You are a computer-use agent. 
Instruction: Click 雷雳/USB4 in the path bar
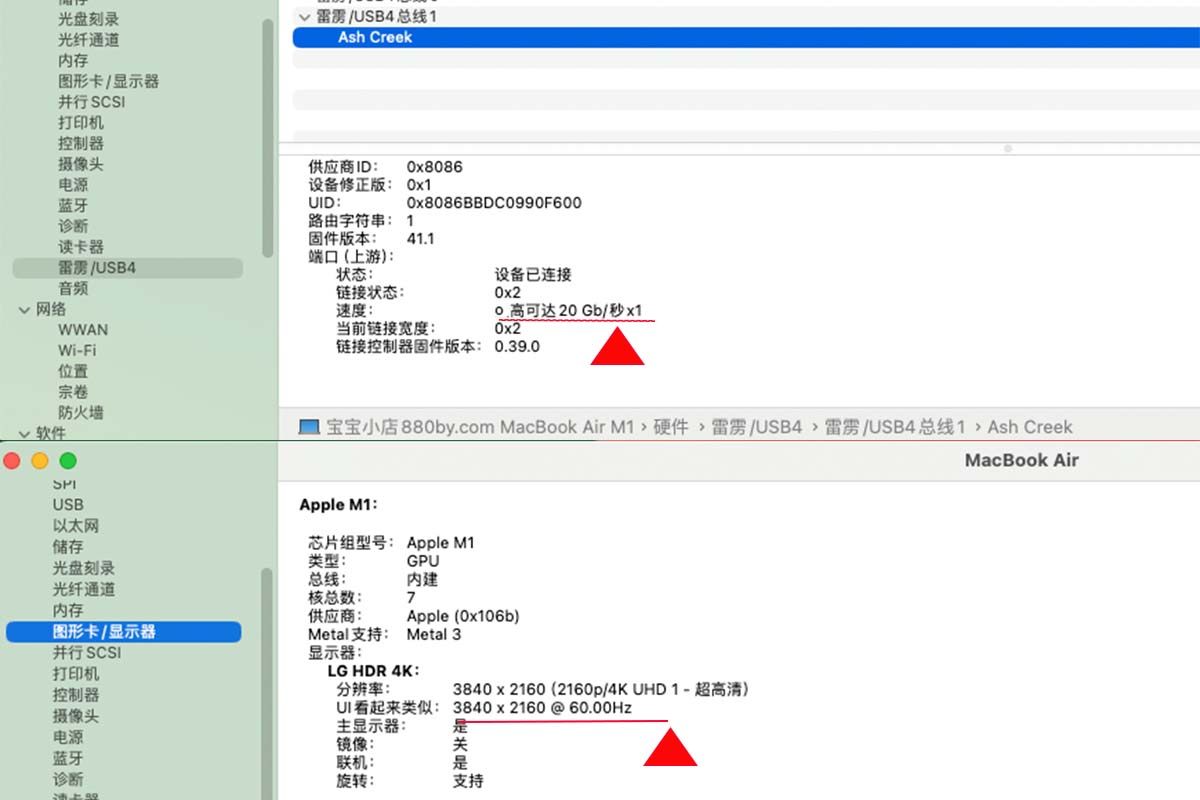tap(757, 427)
